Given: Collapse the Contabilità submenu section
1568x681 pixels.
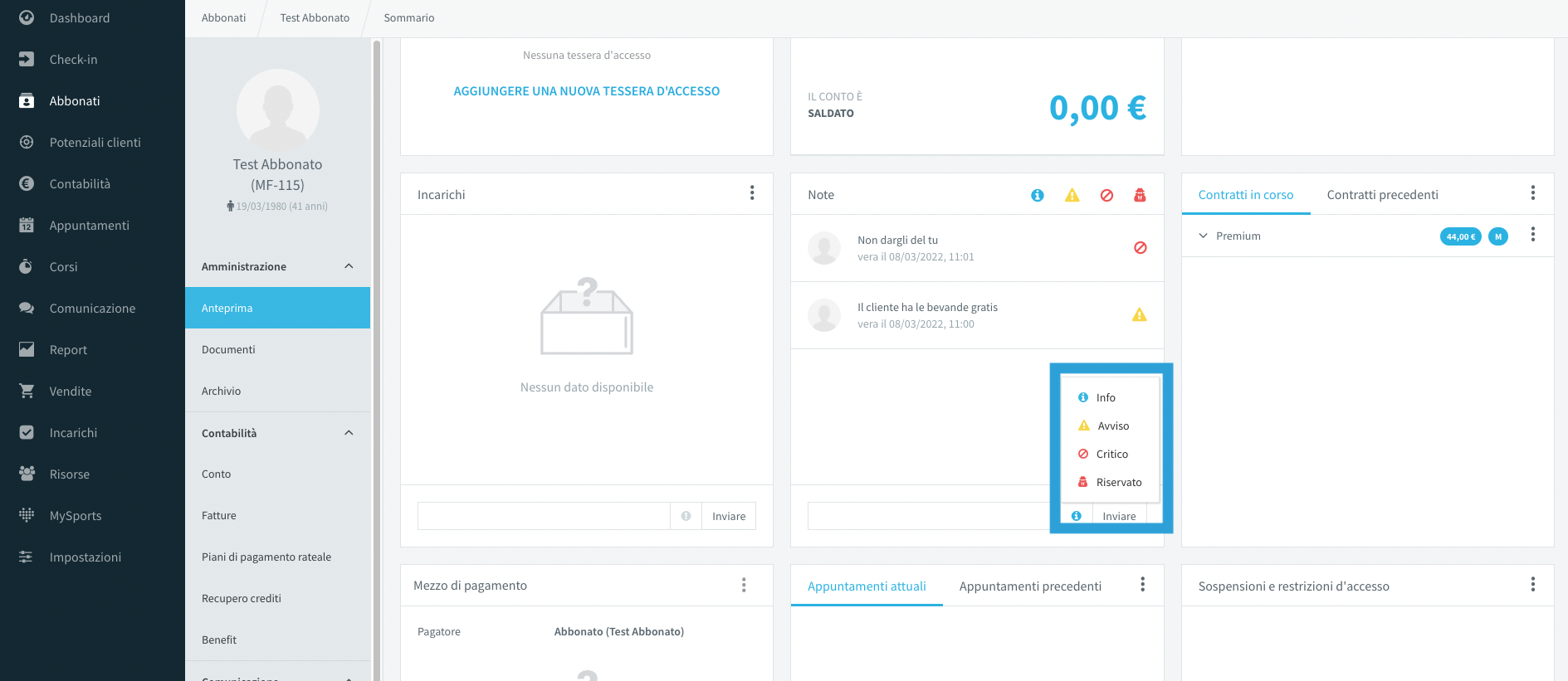Looking at the screenshot, I should point(349,433).
